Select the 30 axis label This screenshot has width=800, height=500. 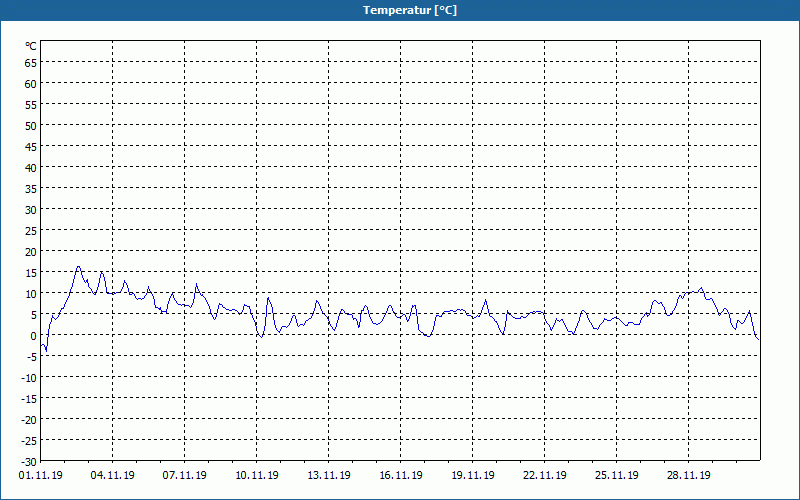pyautogui.click(x=31, y=210)
